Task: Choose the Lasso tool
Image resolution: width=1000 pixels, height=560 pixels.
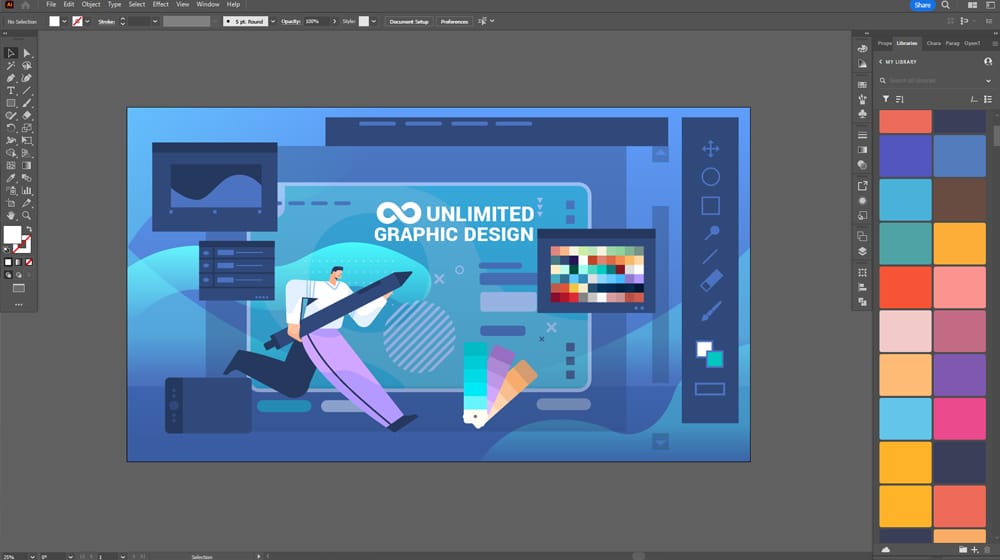Action: coord(27,66)
